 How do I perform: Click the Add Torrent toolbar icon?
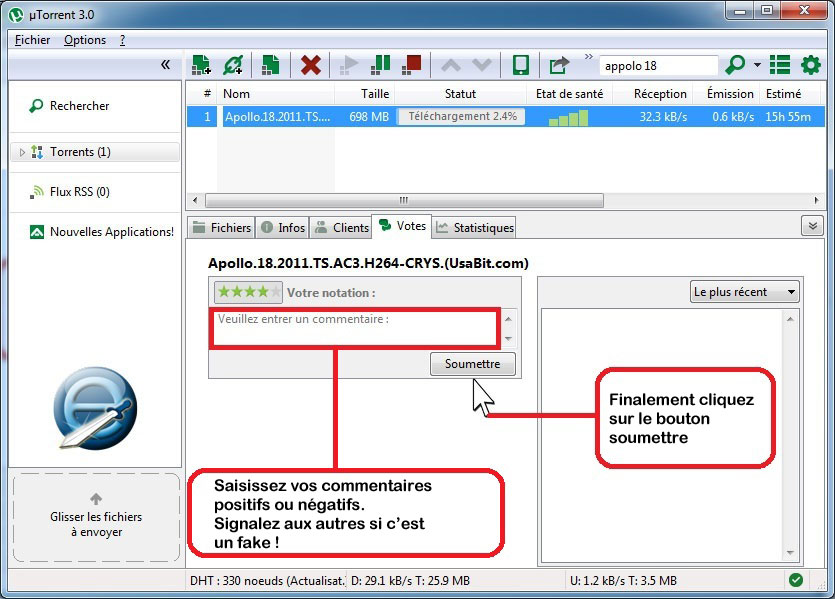pos(201,65)
